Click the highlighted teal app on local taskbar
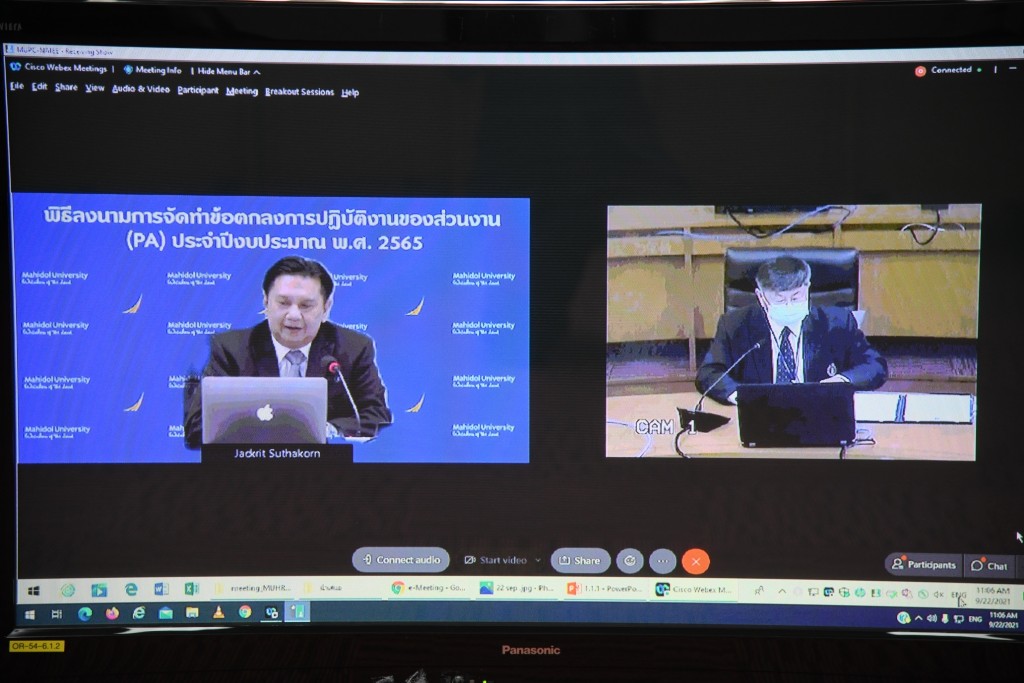Image resolution: width=1024 pixels, height=683 pixels. coord(298,612)
